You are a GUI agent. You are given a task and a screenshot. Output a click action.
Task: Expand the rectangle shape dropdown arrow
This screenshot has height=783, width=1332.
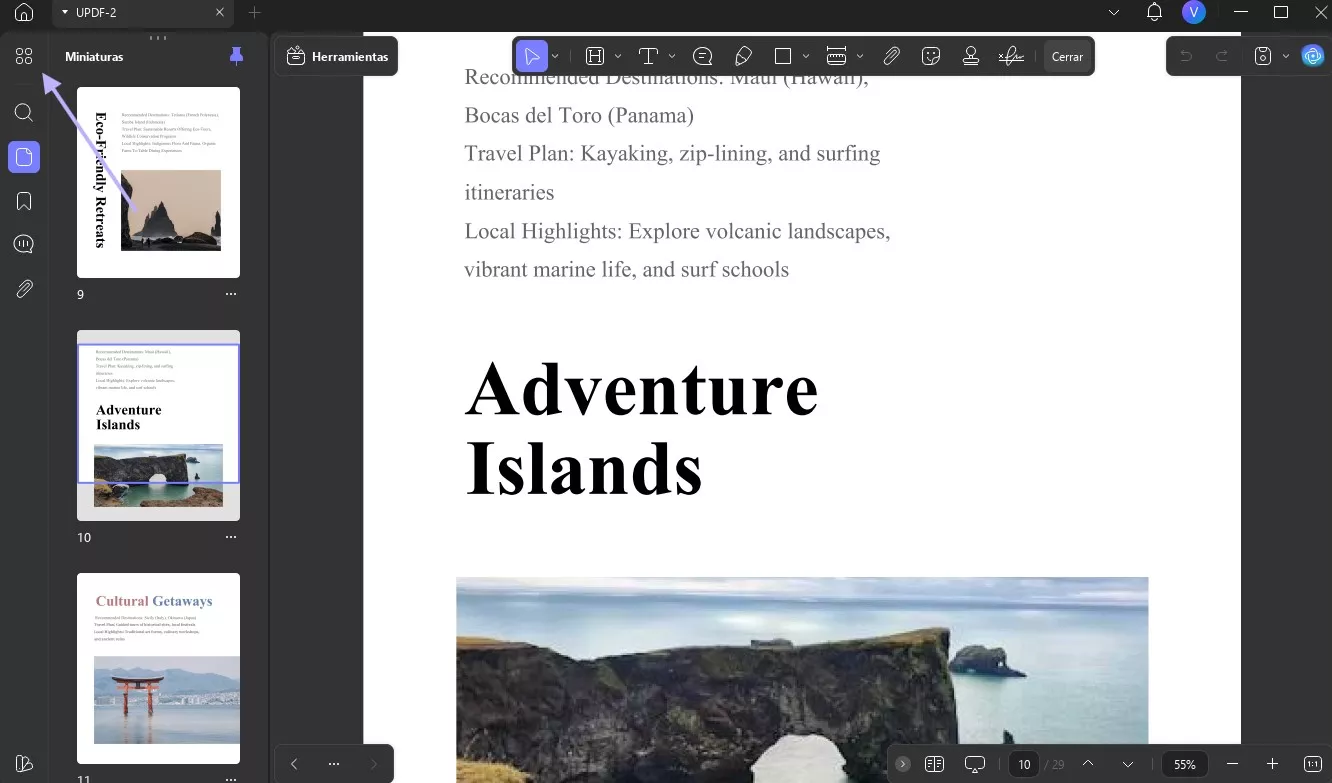pos(806,57)
